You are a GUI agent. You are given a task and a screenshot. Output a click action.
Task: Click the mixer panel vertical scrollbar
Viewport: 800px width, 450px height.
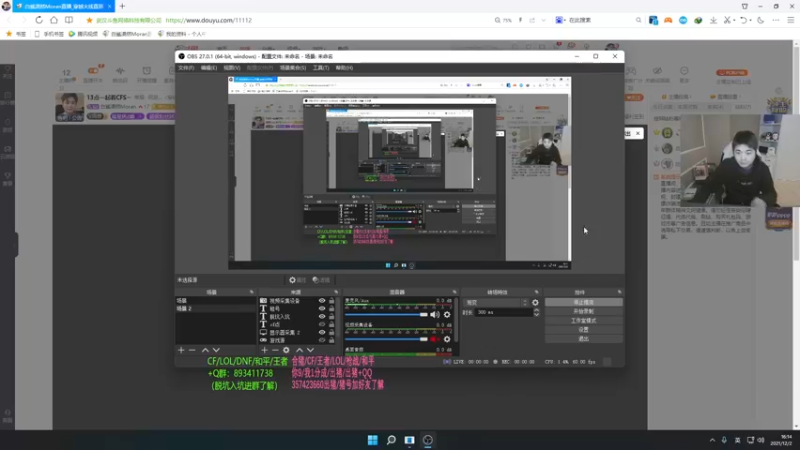click(x=456, y=319)
